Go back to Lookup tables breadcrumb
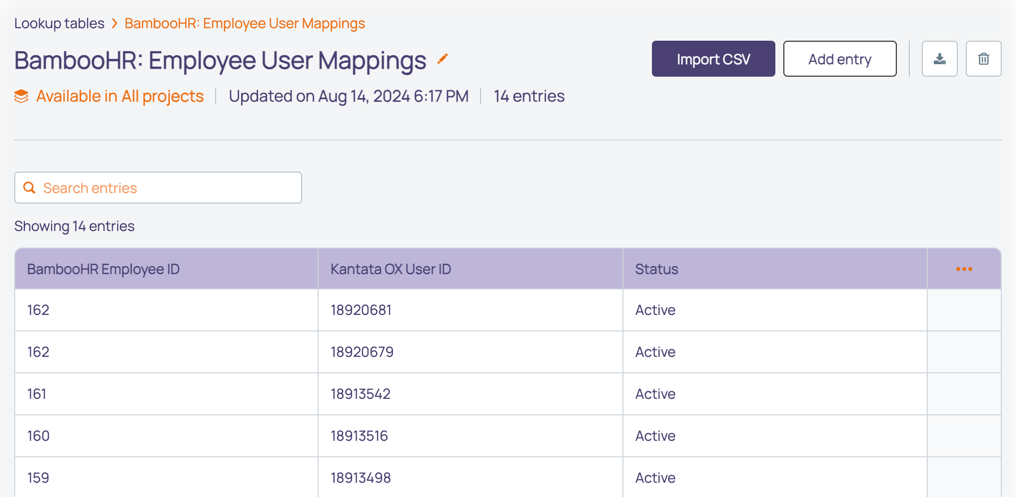The image size is (1016, 497). click(x=59, y=23)
